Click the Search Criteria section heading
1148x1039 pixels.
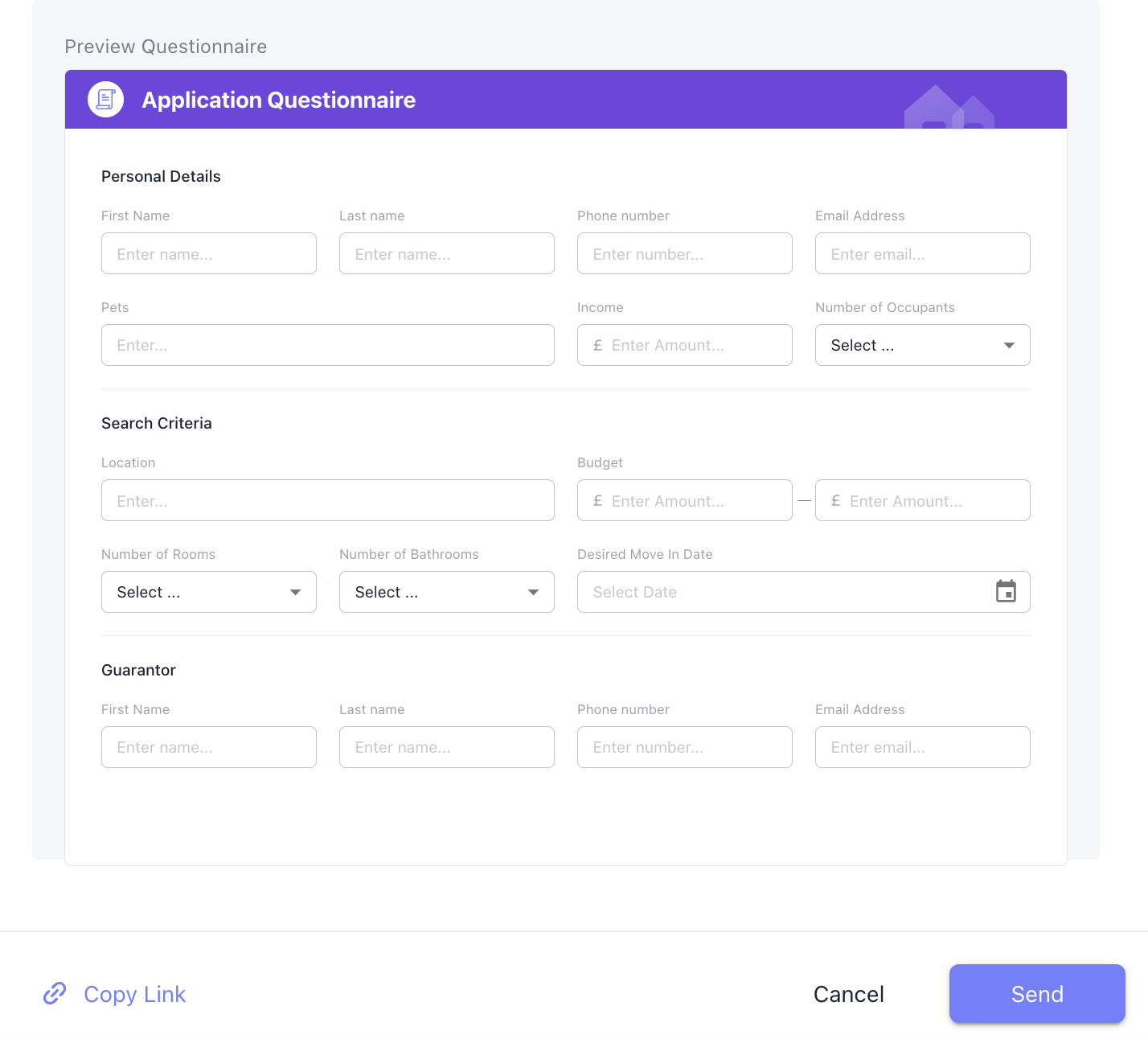coord(156,423)
